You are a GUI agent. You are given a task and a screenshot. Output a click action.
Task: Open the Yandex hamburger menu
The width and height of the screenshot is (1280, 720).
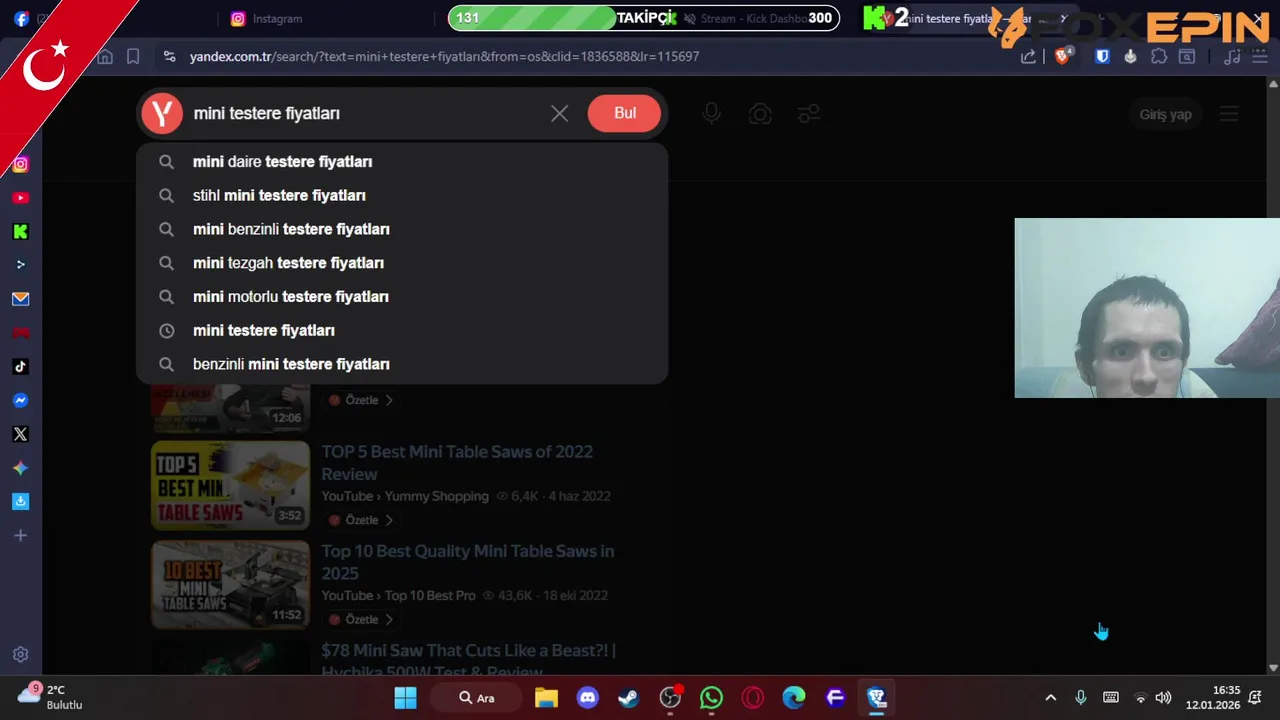click(x=1229, y=114)
